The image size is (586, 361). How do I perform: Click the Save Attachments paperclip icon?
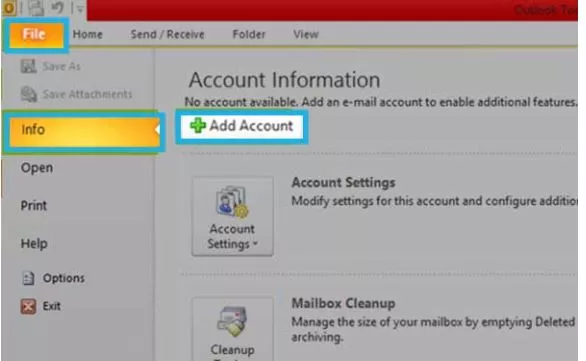tap(29, 94)
